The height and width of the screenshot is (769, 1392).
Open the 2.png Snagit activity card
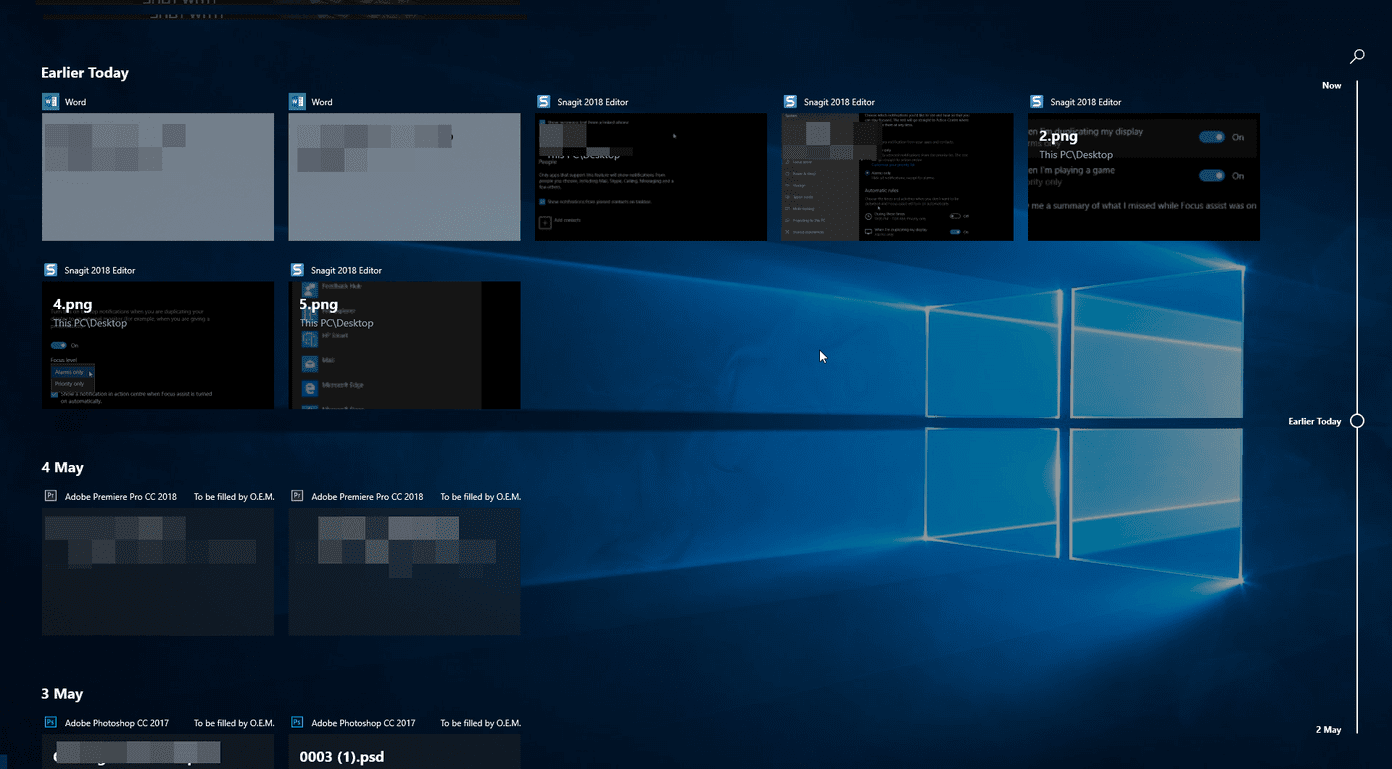1144,177
